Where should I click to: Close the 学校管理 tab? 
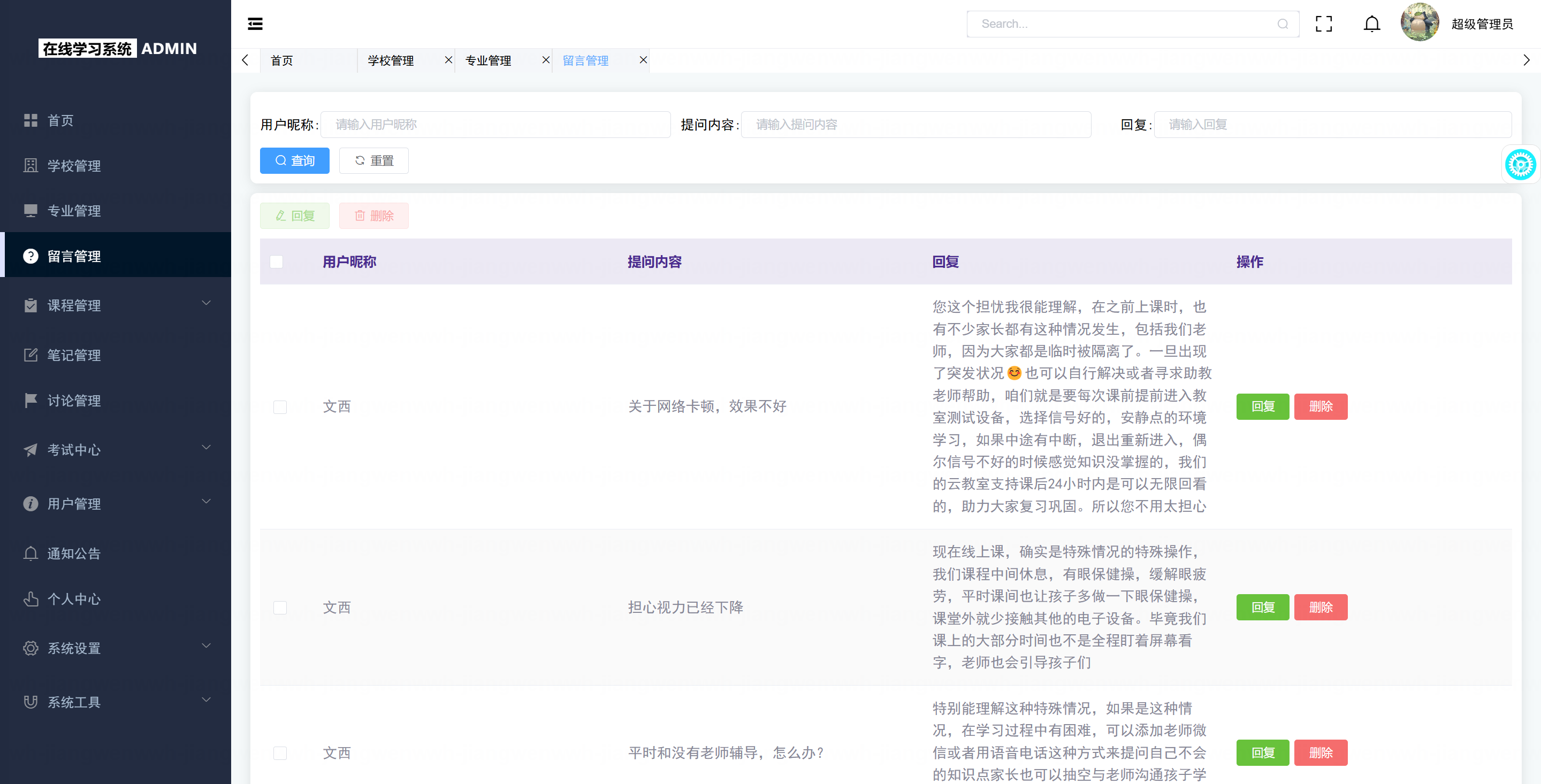448,60
